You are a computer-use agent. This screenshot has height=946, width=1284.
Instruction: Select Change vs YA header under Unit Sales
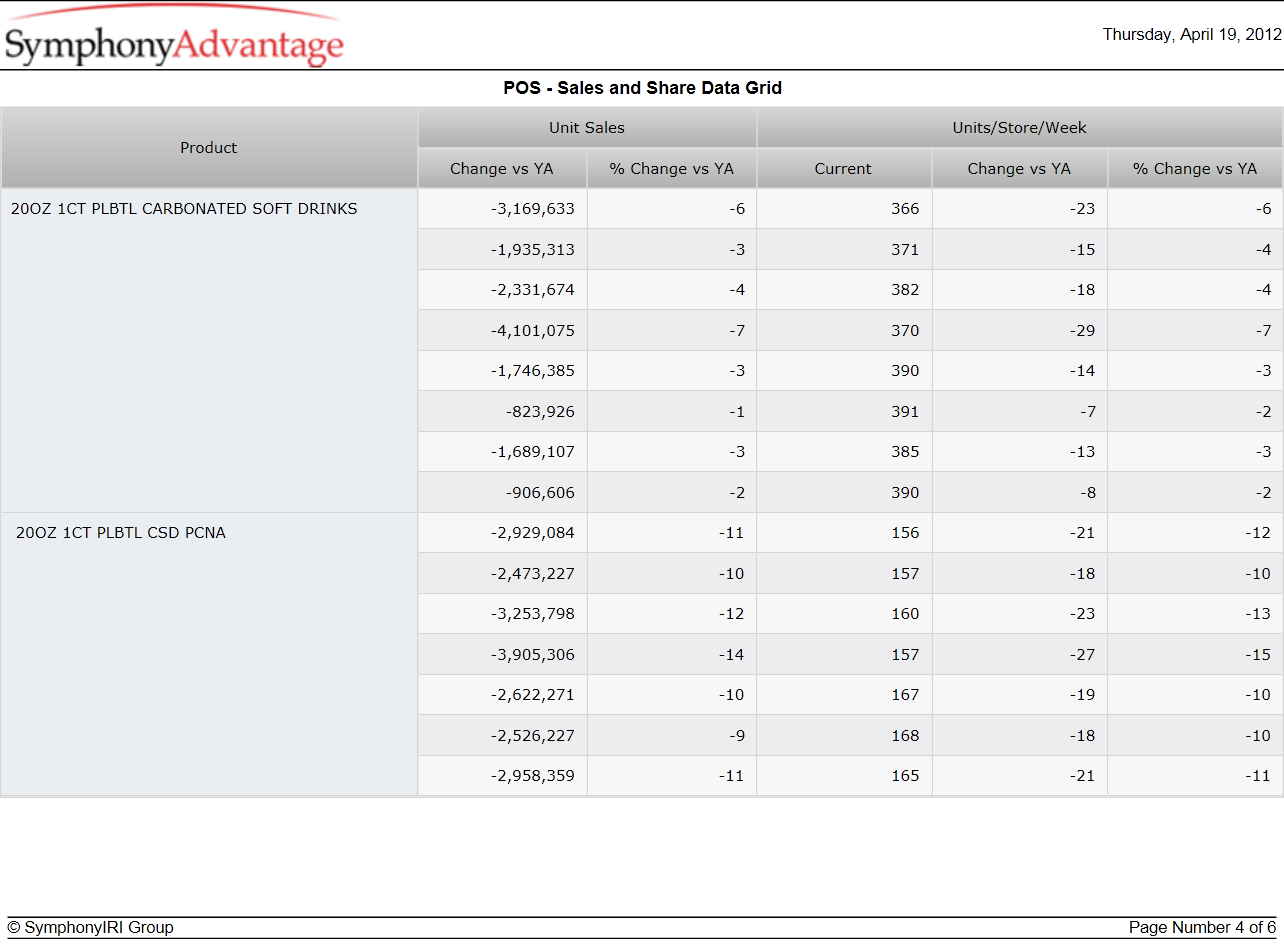tap(502, 169)
